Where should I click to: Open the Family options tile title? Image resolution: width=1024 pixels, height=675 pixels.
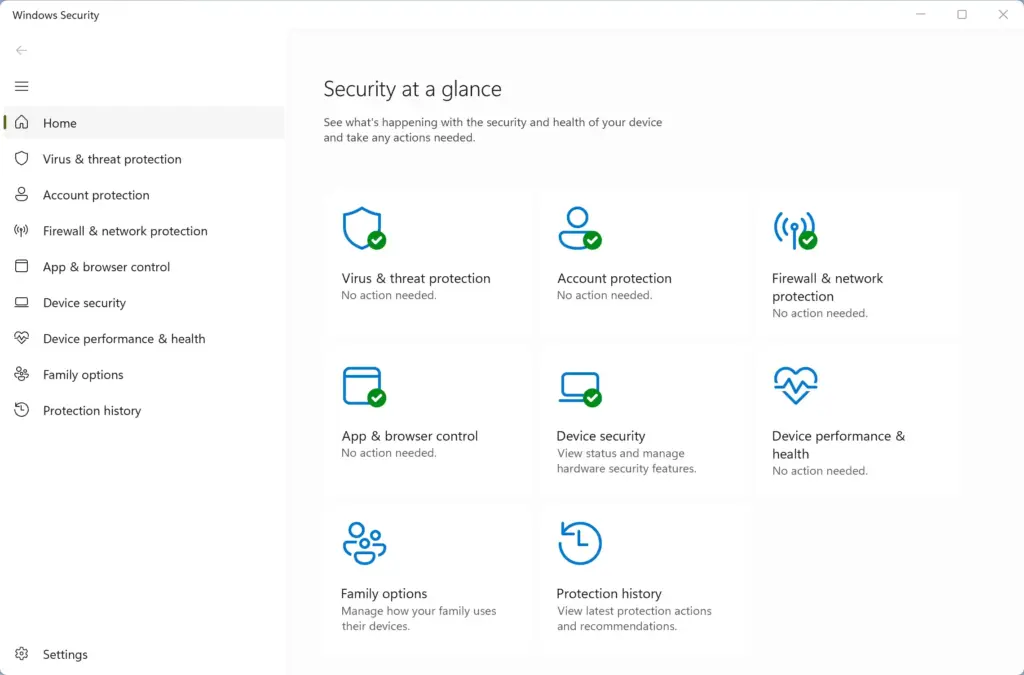point(384,593)
